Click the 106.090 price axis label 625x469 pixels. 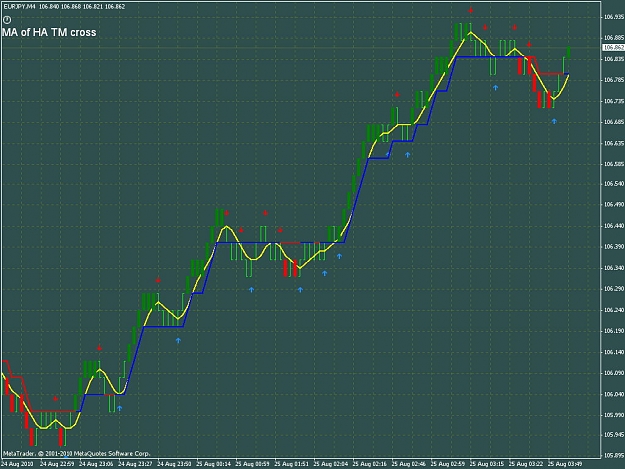tap(614, 373)
